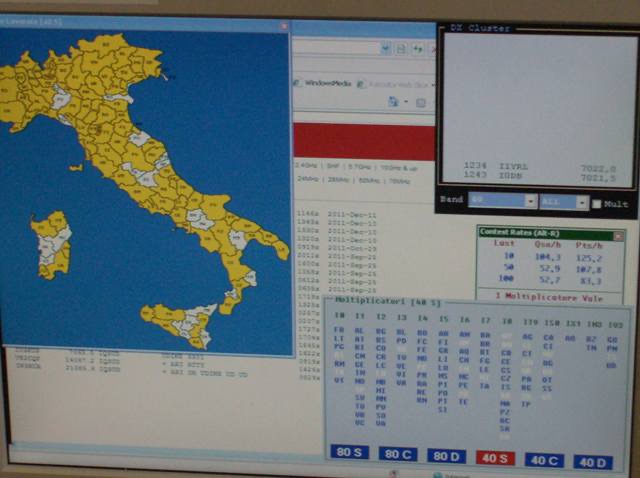640x478 pixels.
Task: Click Sardinia island on the map
Action: (52, 245)
